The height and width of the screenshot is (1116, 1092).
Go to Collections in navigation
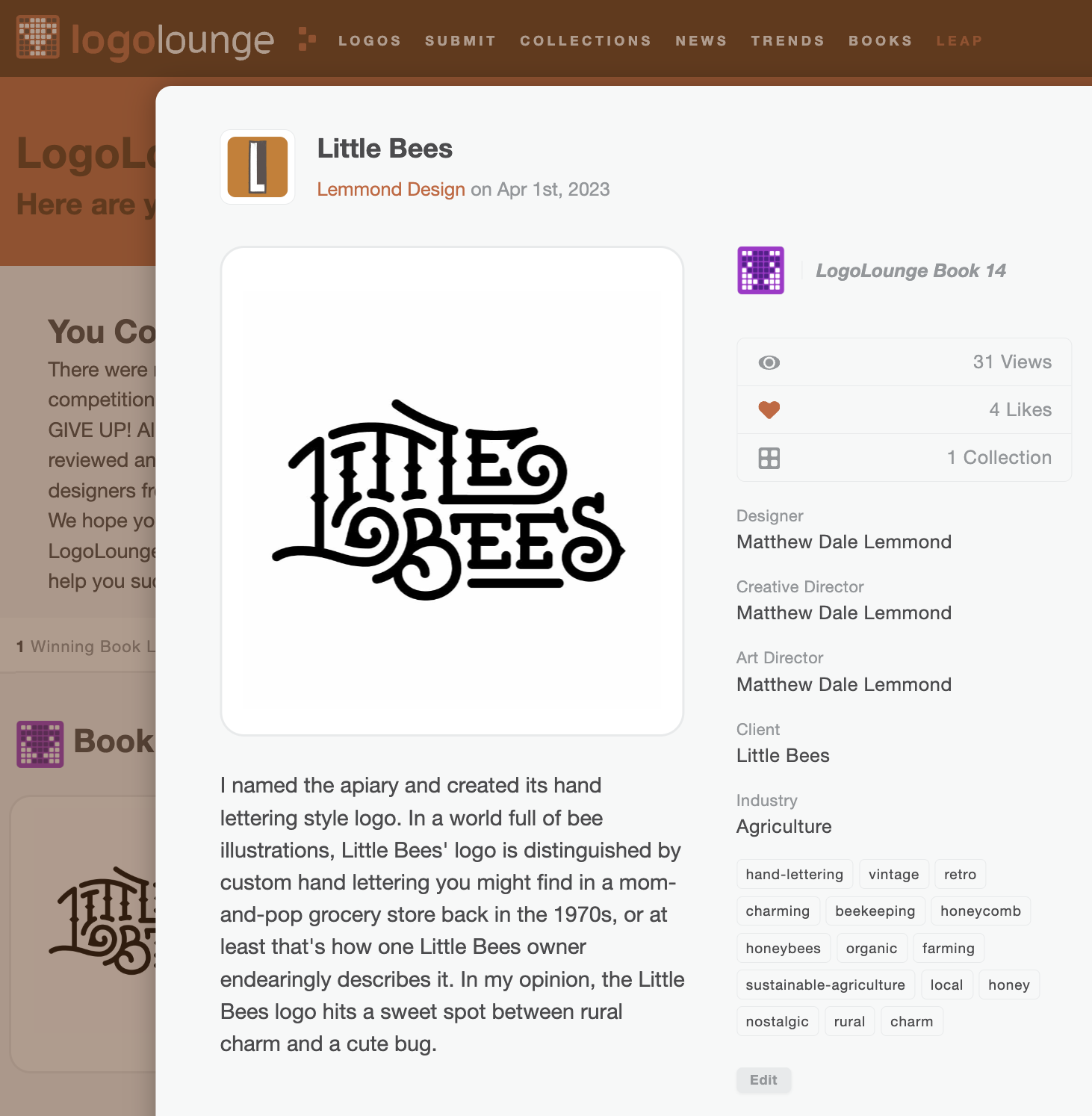(586, 41)
